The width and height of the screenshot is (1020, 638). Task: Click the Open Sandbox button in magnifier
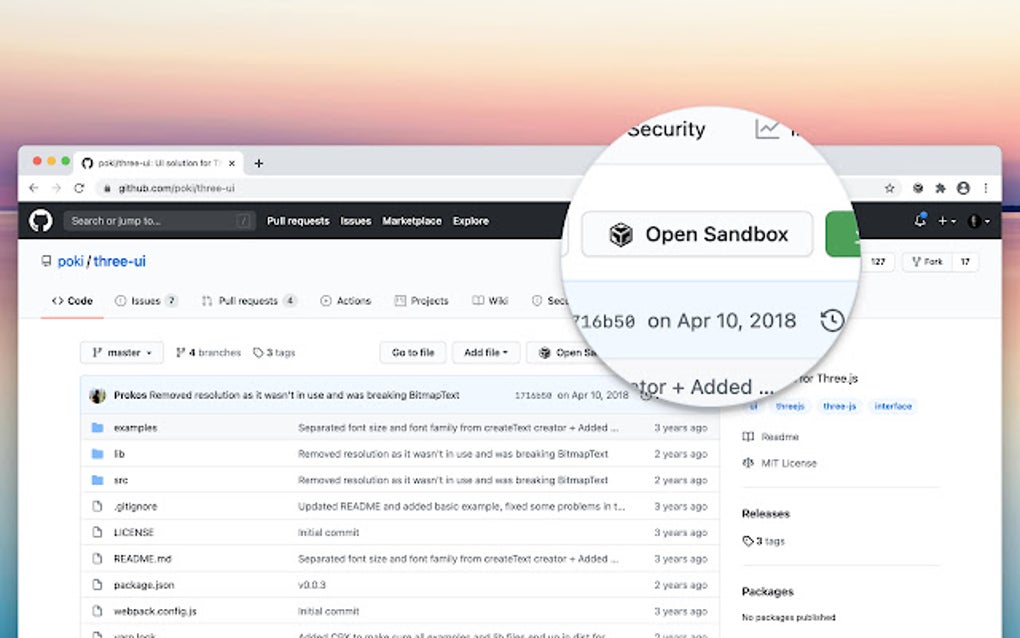click(x=697, y=234)
